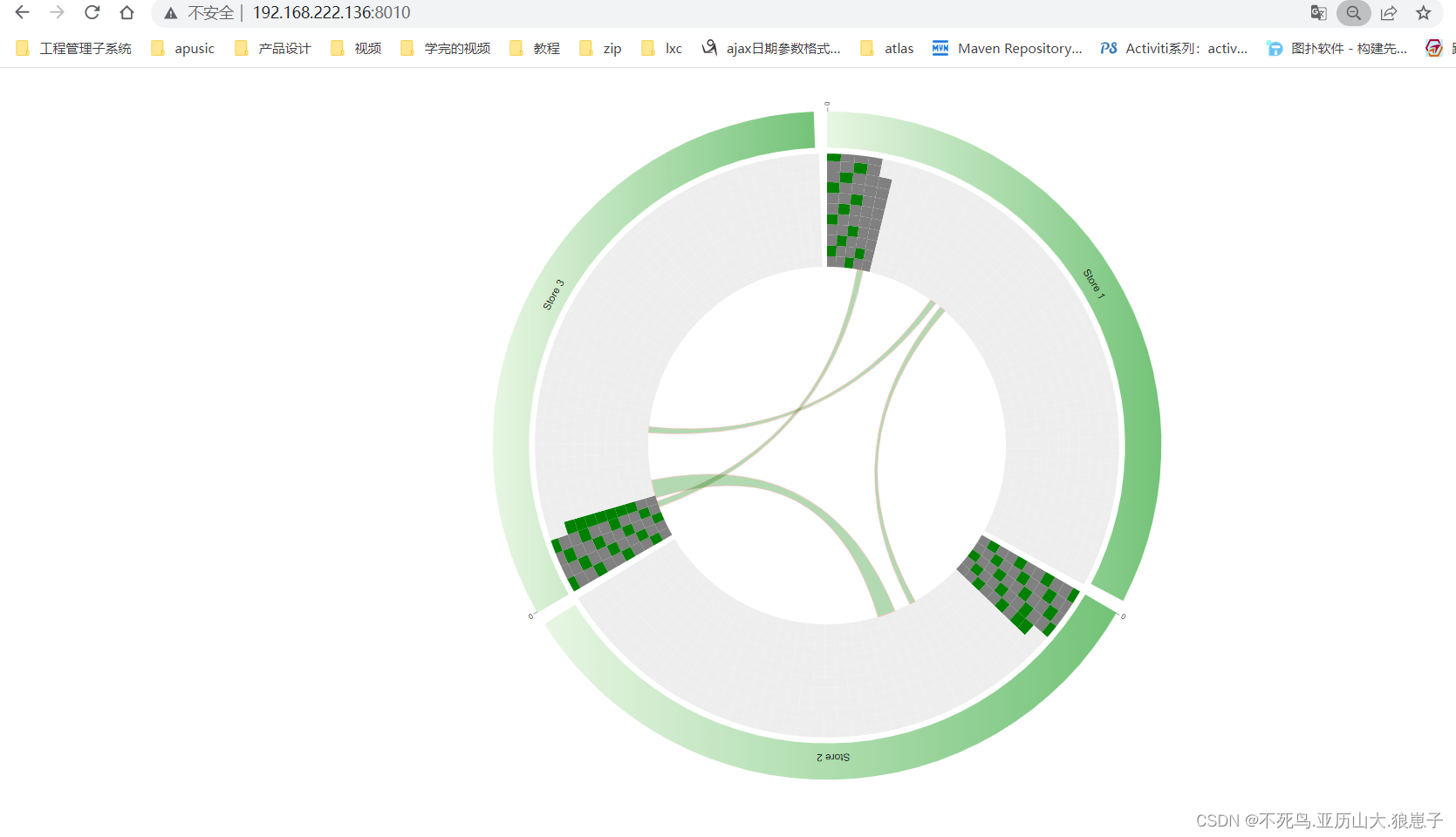The width and height of the screenshot is (1456, 837).
Task: Reload the current page
Action: click(x=92, y=12)
